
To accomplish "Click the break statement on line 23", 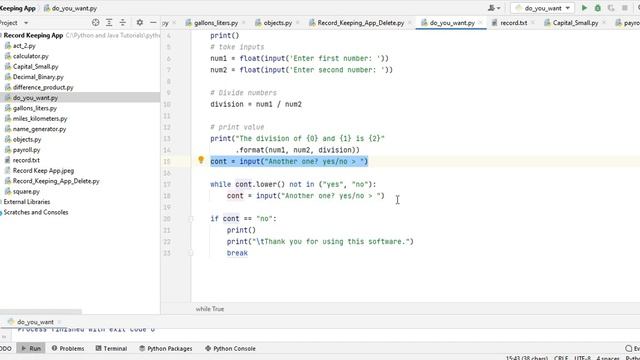I will click(x=237, y=253).
